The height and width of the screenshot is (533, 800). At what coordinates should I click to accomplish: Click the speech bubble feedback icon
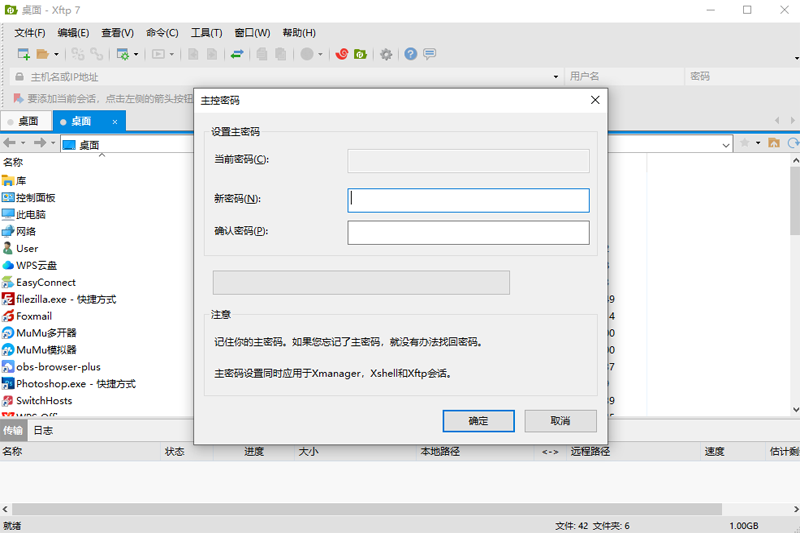[x=429, y=54]
